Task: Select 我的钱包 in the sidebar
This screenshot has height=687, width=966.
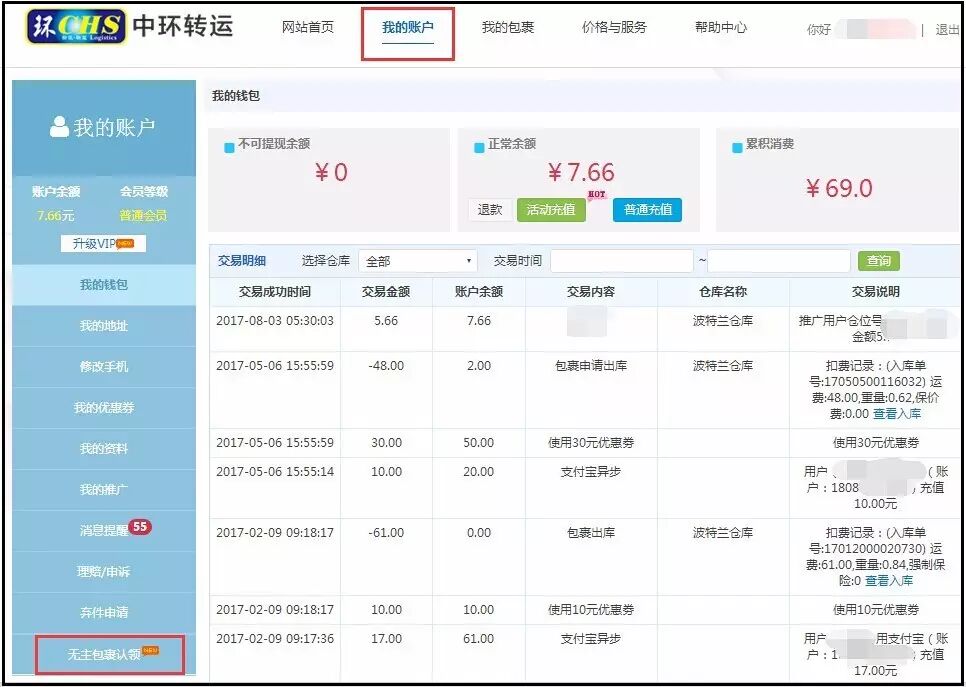Action: (x=104, y=285)
